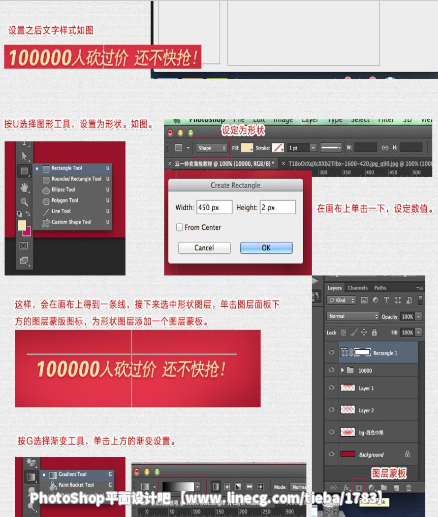Open the 1 pt stroke width dropdown
The width and height of the screenshot is (438, 517).
[x=313, y=148]
